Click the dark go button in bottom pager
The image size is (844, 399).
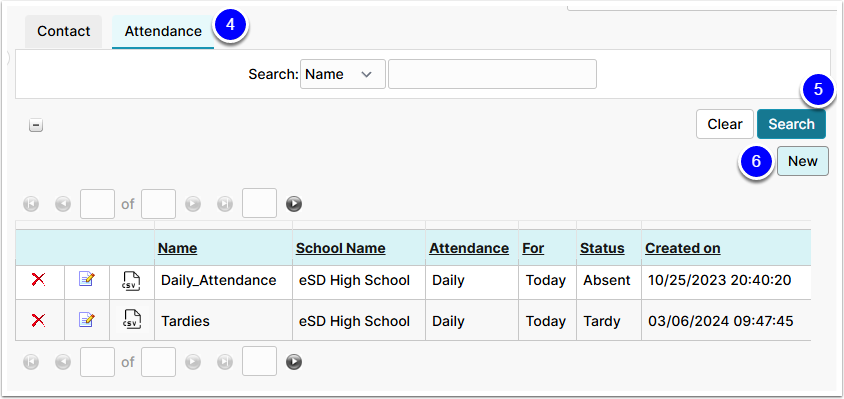point(294,362)
